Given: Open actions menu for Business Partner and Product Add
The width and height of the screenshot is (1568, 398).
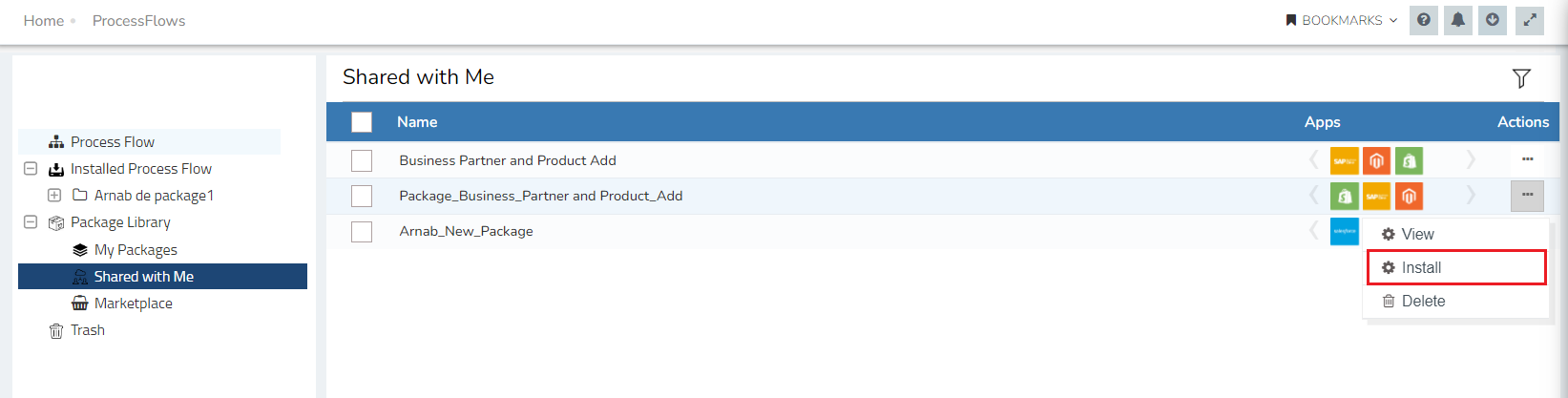Looking at the screenshot, I should coord(1527,159).
